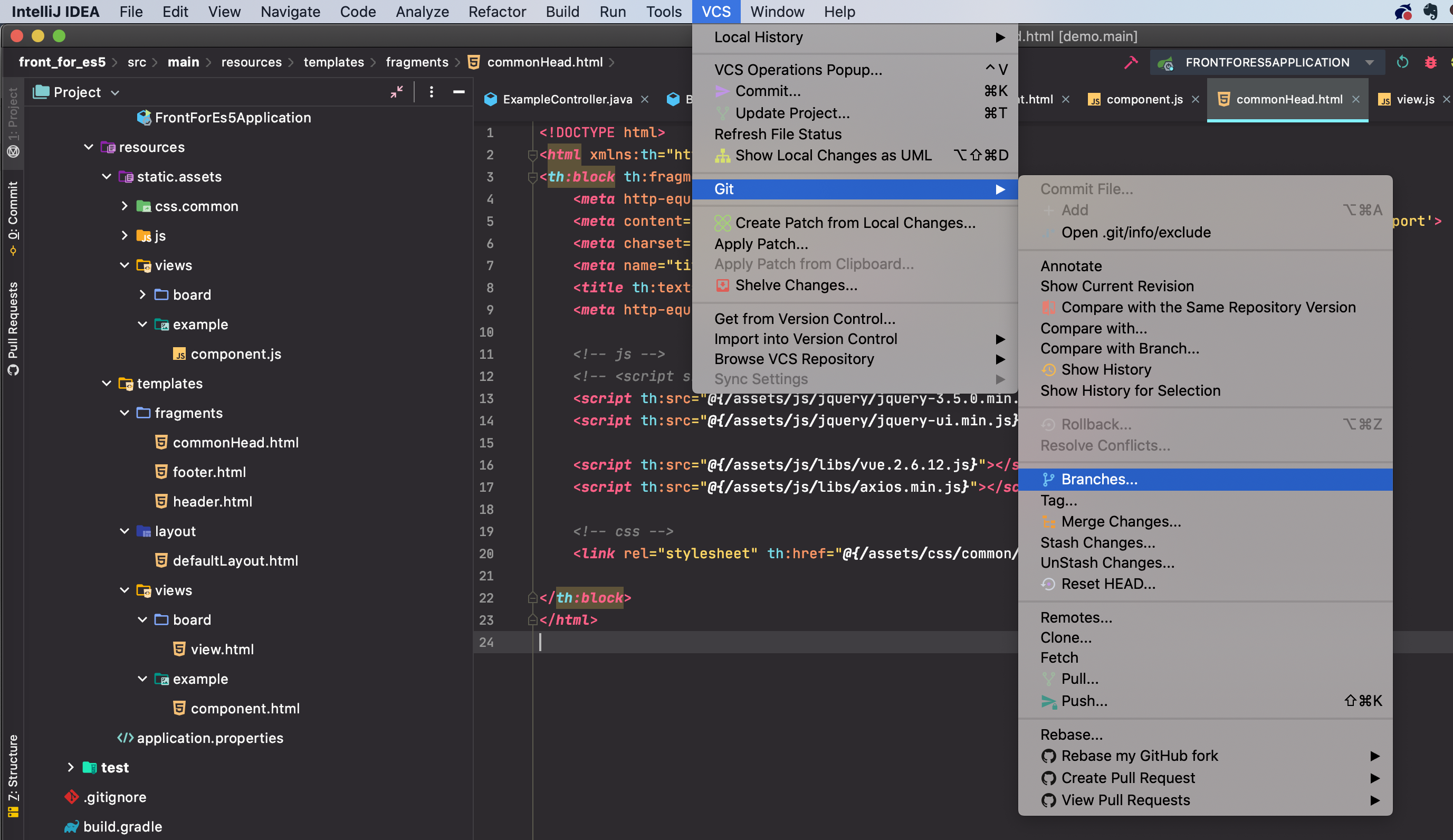Collapse all icon in Project panel
1453x840 pixels.
click(x=397, y=92)
